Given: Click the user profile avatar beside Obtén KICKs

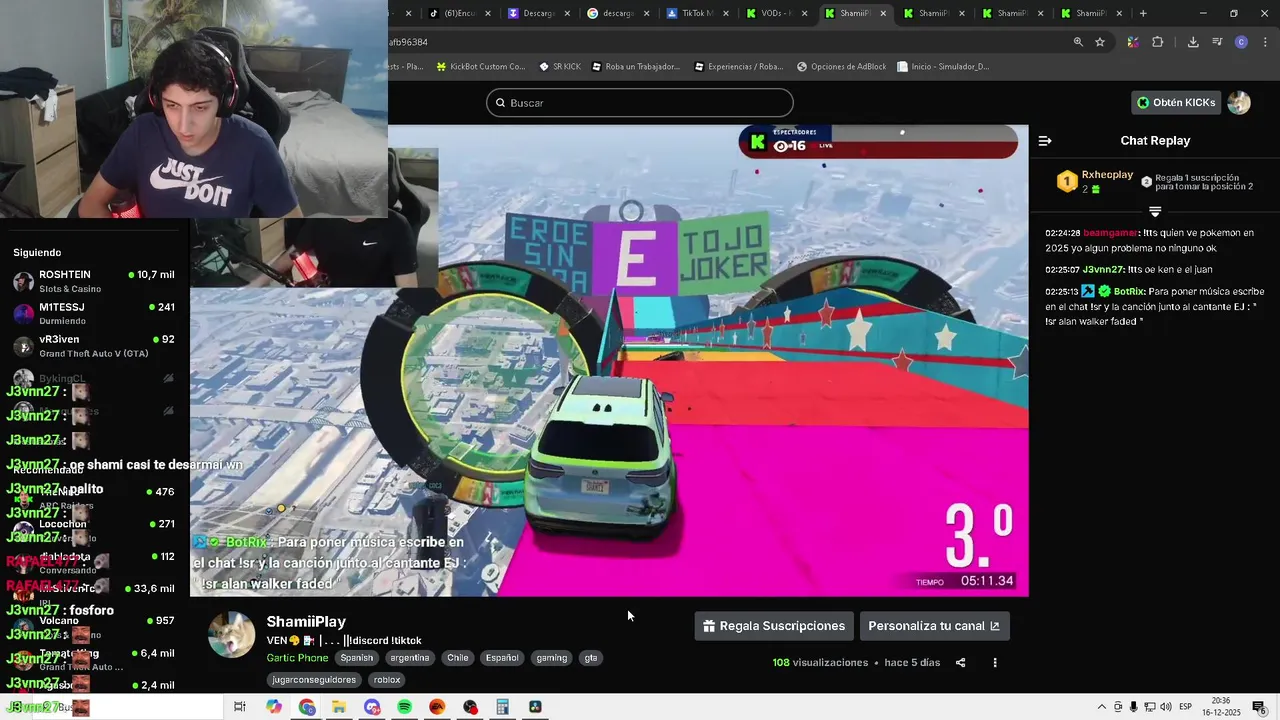Looking at the screenshot, I should pos(1239,102).
